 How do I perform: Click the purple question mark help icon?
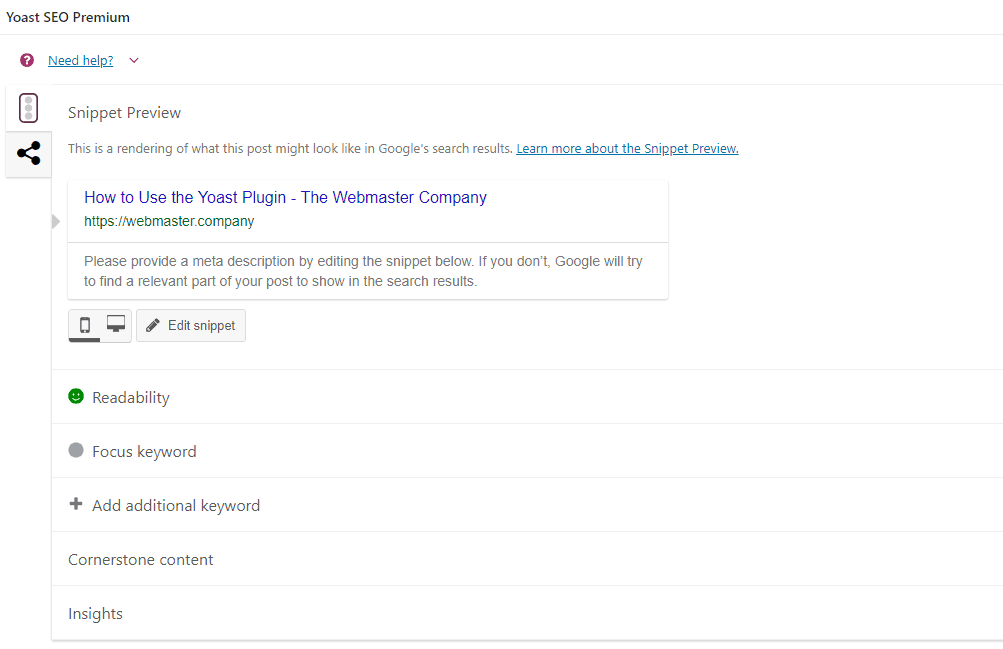tap(27, 60)
